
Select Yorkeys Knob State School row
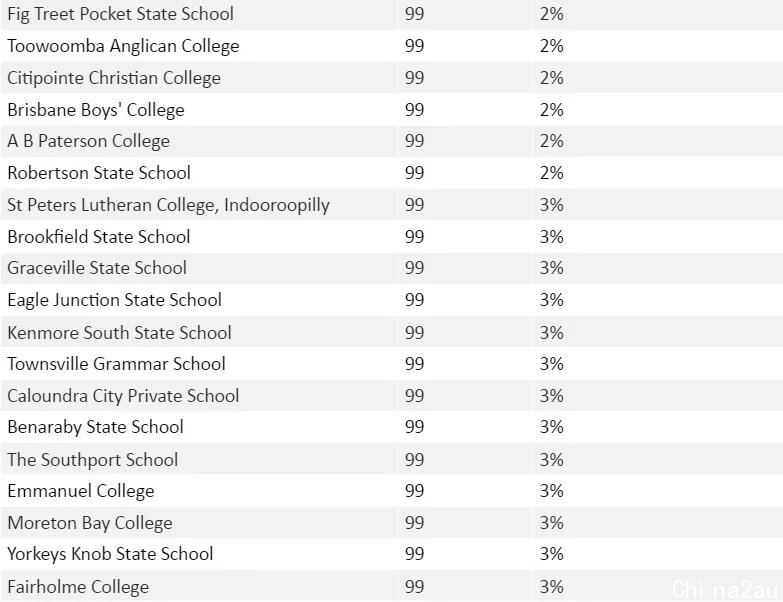click(392, 554)
